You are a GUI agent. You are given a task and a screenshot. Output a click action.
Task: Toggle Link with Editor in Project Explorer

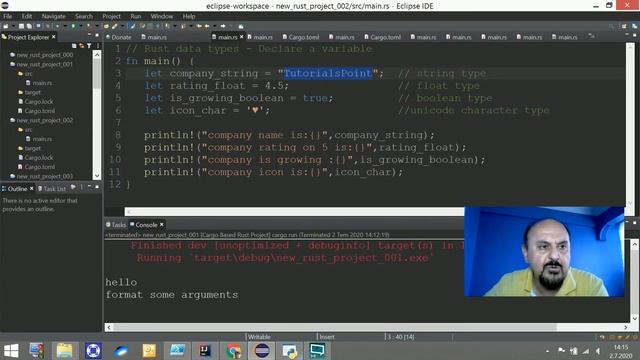pos(82,46)
